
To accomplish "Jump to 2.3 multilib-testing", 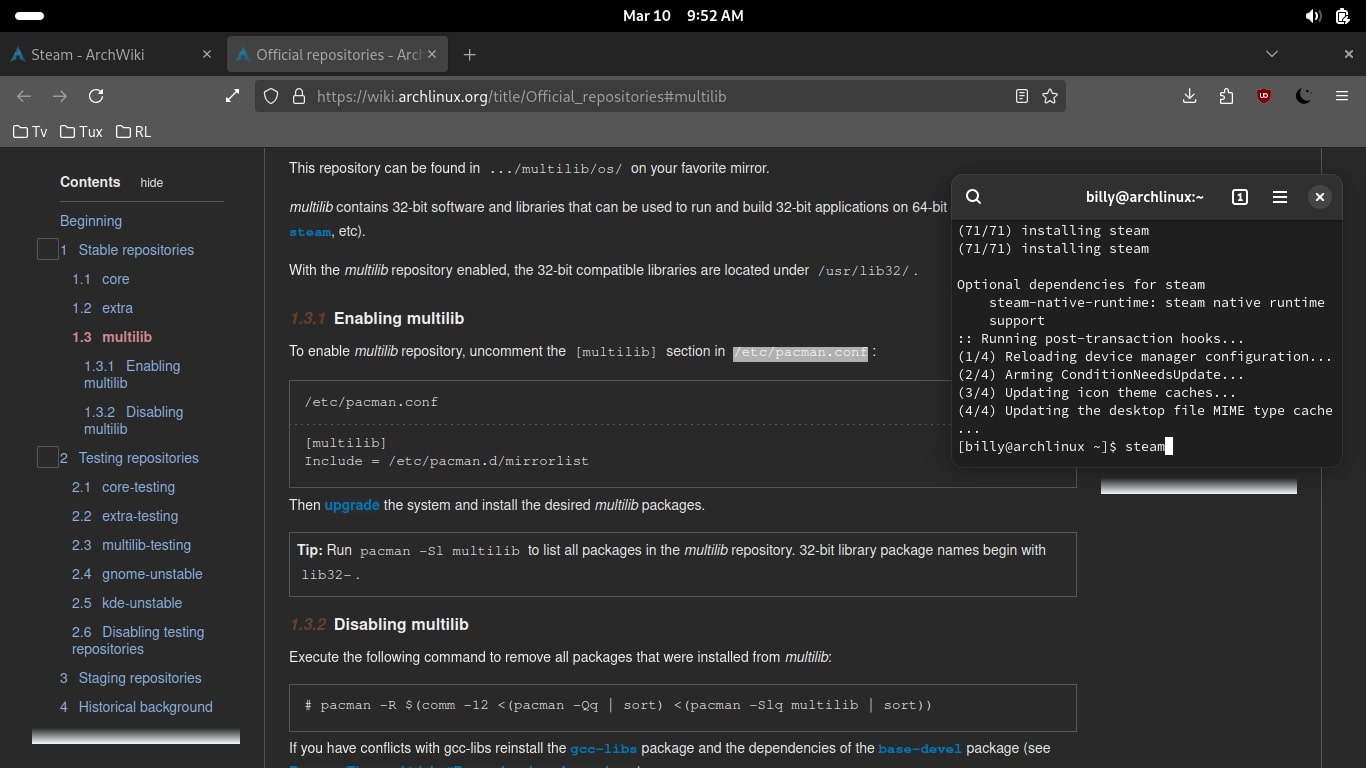I will tap(131, 545).
